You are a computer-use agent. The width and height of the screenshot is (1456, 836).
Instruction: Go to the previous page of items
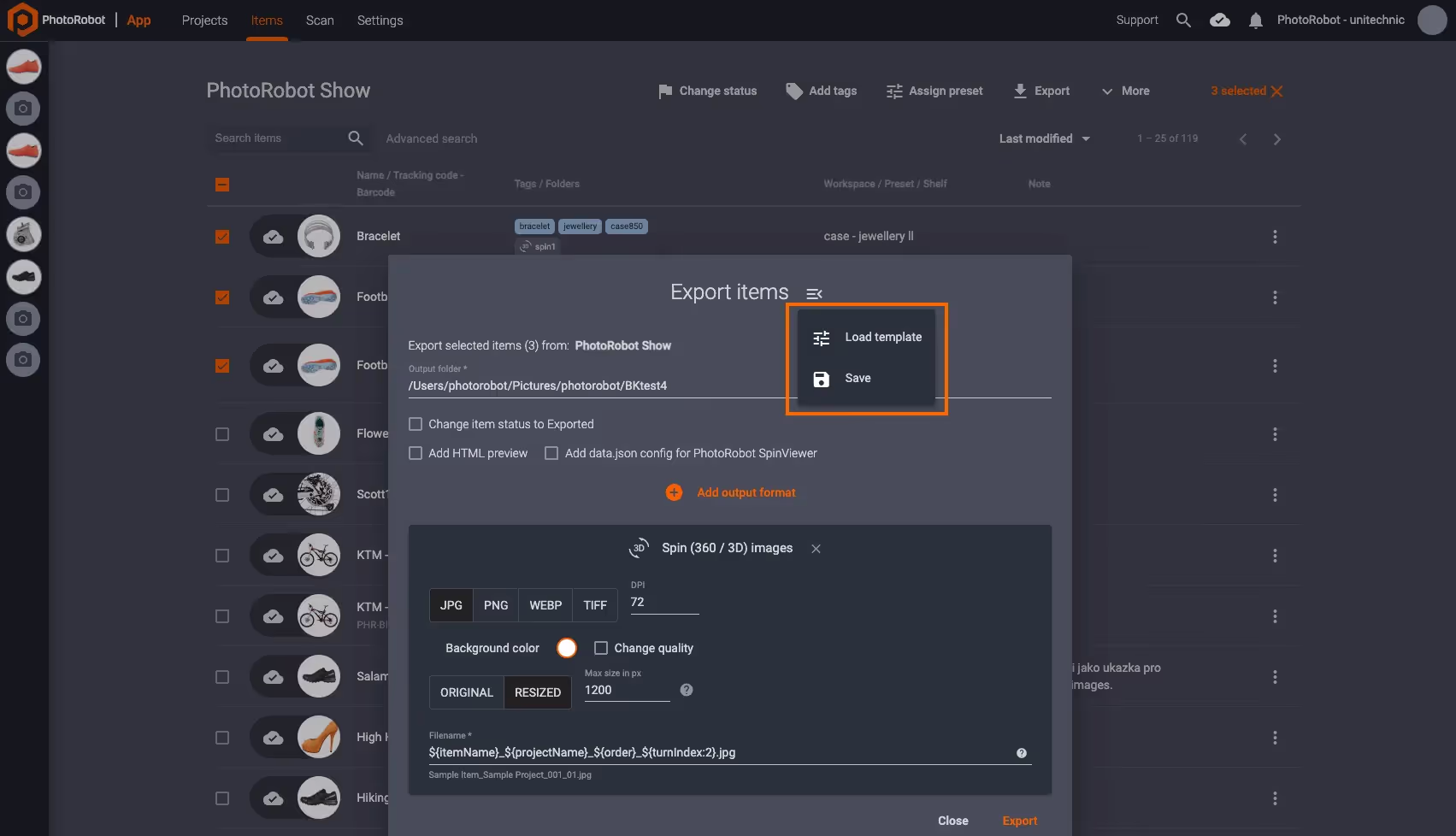coord(1243,139)
